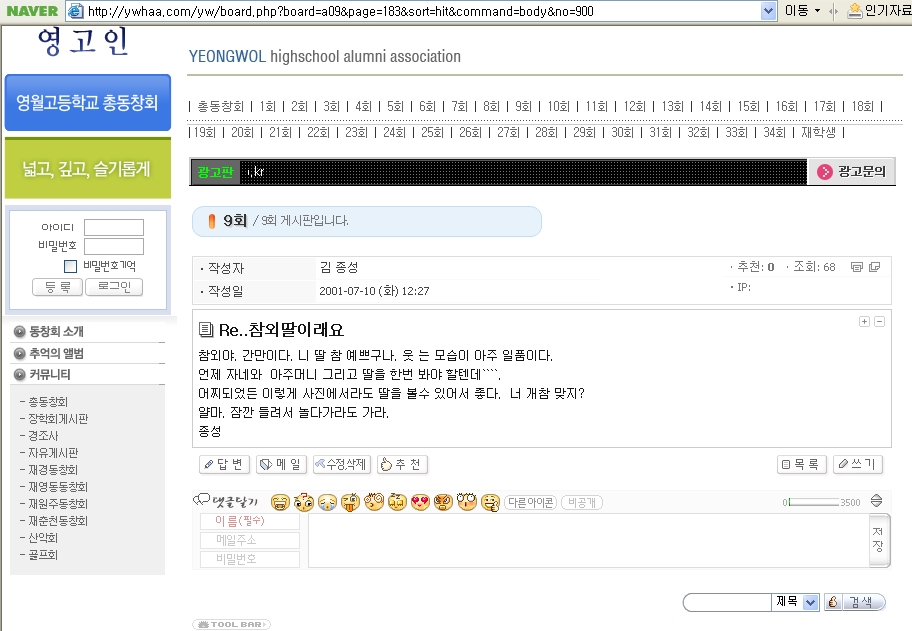912x631 pixels.
Task: Pick the tongue-out emoticon
Action: click(350, 502)
